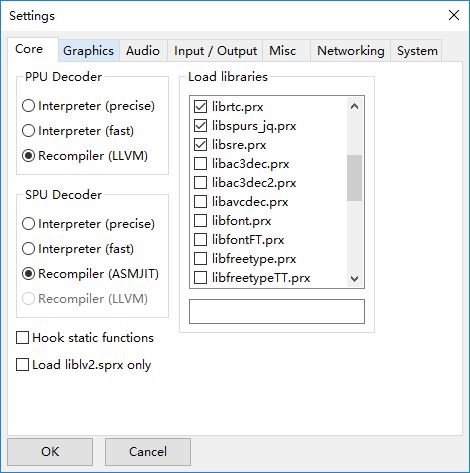Go to the Input / Output tab
470x473 pixels.
point(215,51)
